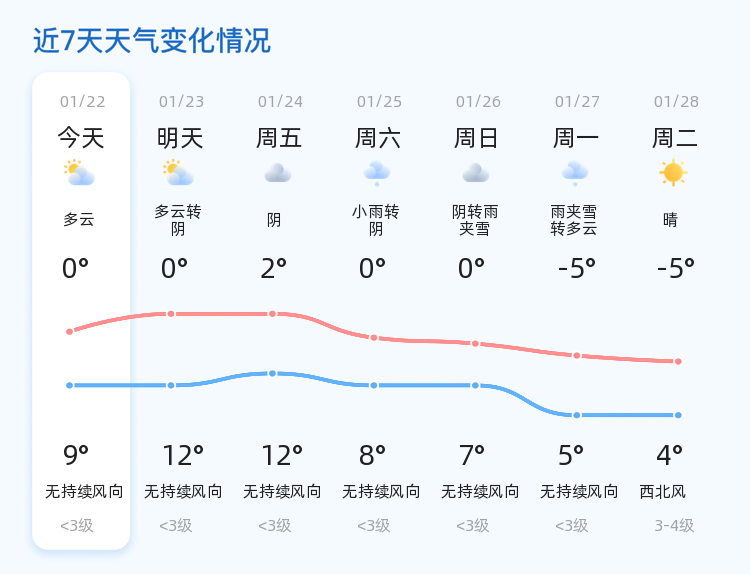Click Saturday's light rain icon
750x574 pixels.
point(377,174)
